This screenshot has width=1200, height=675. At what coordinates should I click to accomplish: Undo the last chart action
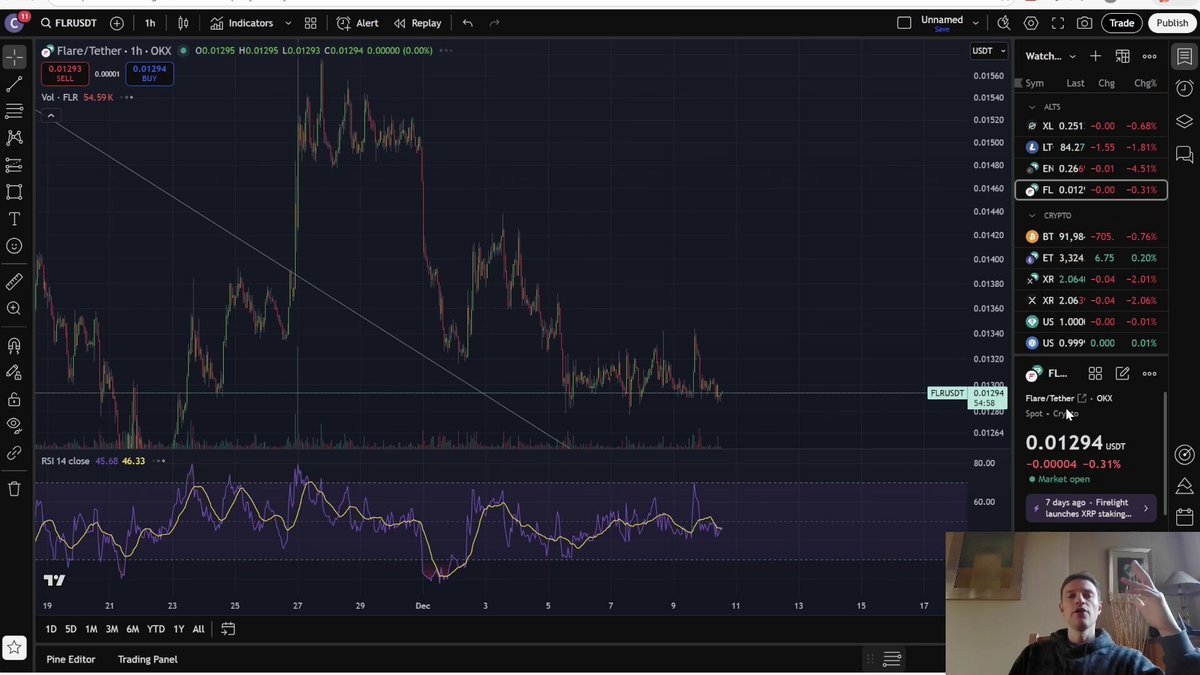467,23
